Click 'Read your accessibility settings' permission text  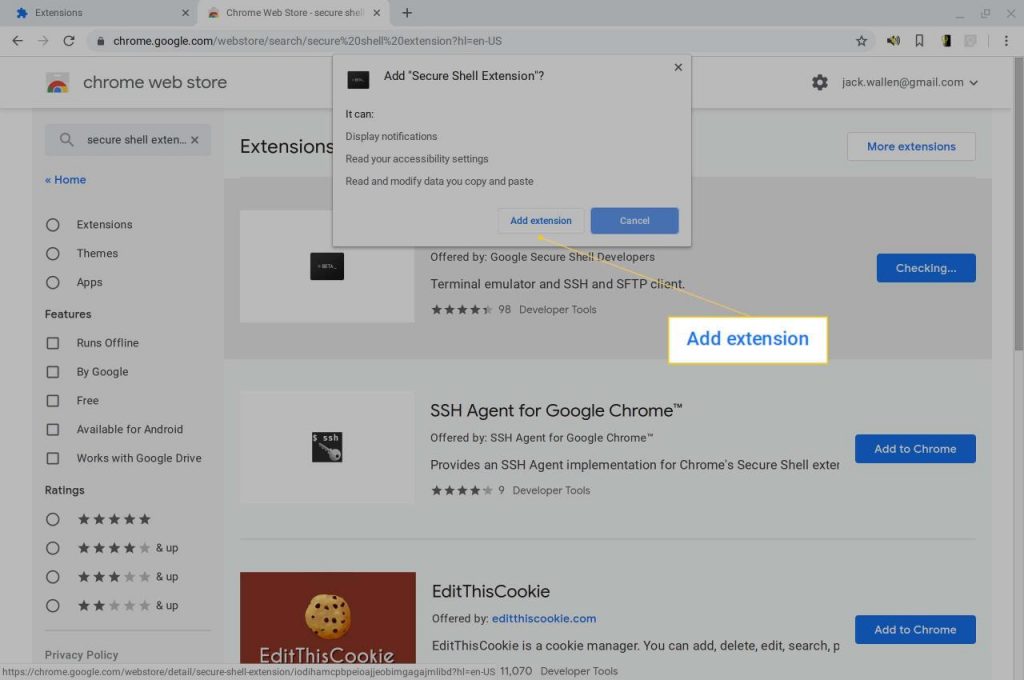click(x=417, y=159)
